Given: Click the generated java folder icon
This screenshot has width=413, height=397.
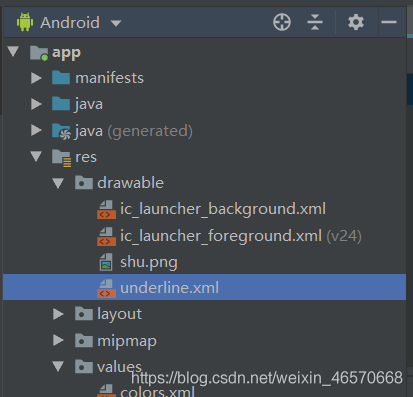Looking at the screenshot, I should click(61, 131).
